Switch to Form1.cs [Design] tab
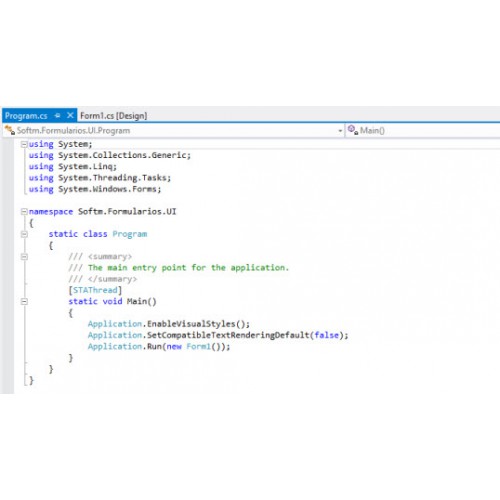 pos(113,116)
